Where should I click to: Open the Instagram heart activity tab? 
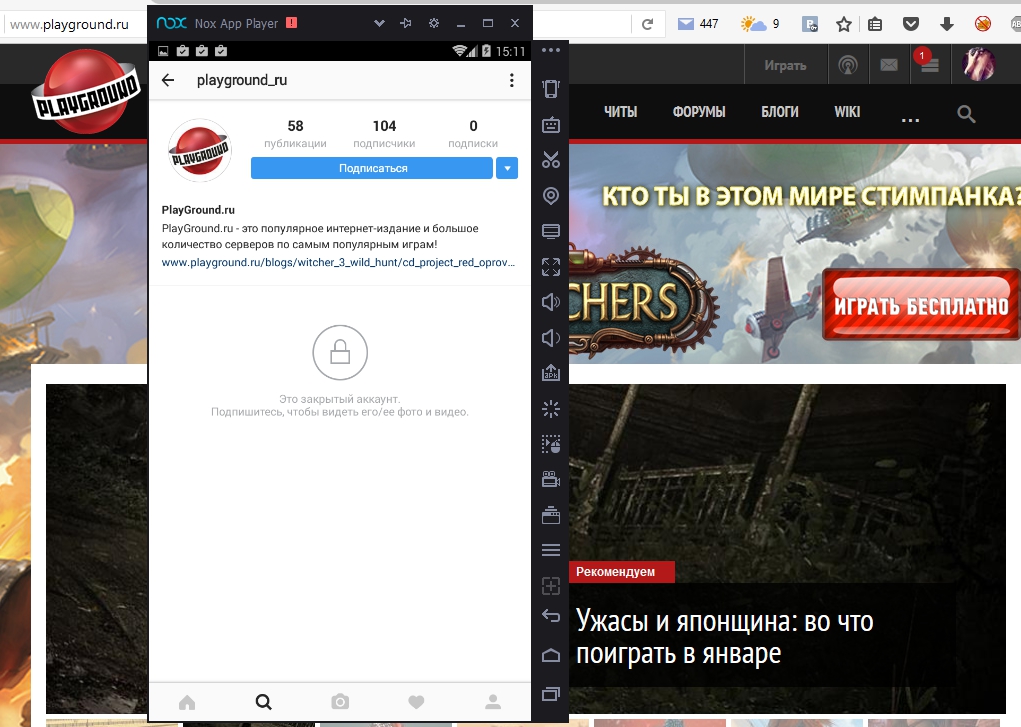pyautogui.click(x=416, y=702)
